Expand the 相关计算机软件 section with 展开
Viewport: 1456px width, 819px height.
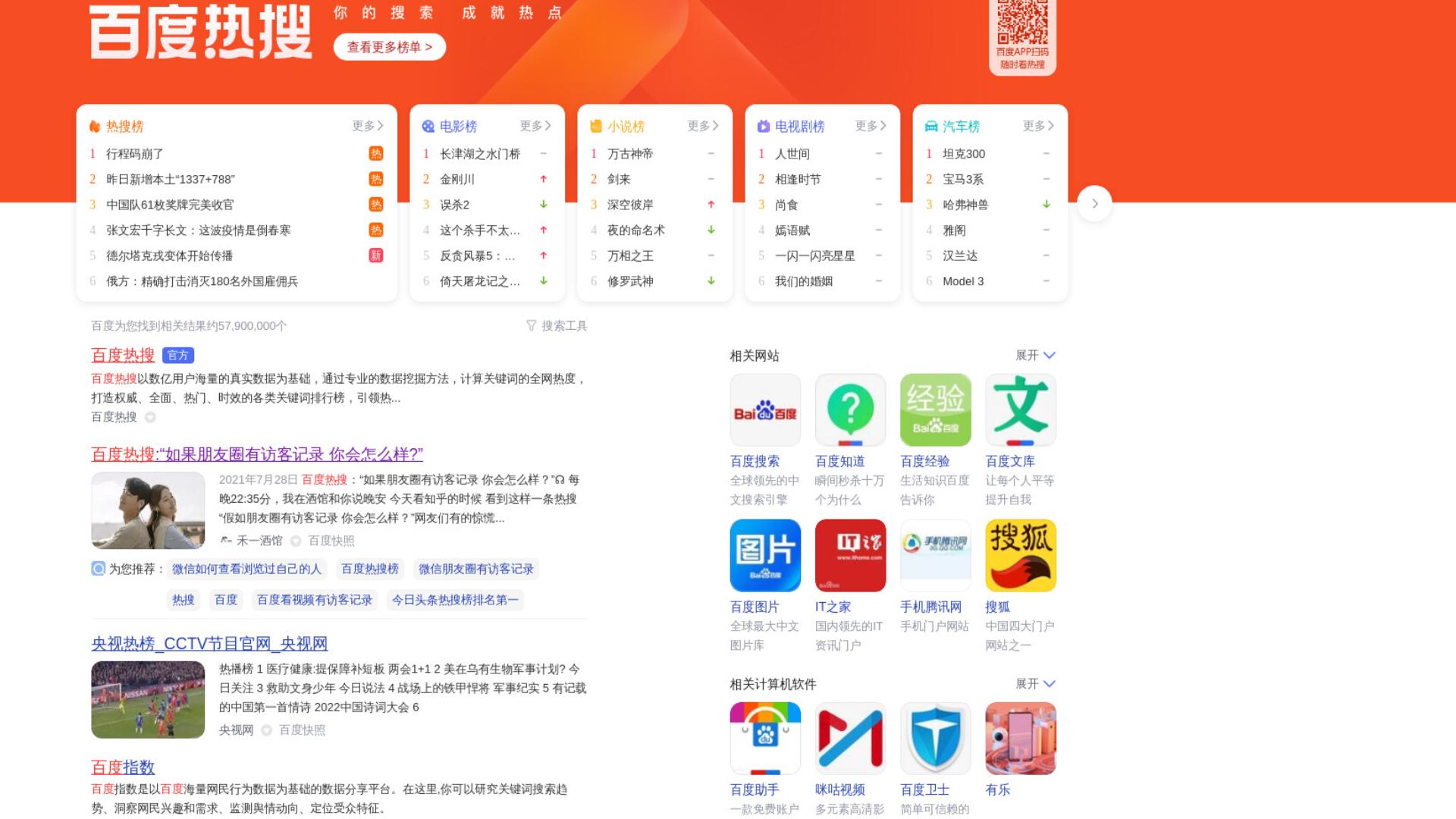(1035, 684)
